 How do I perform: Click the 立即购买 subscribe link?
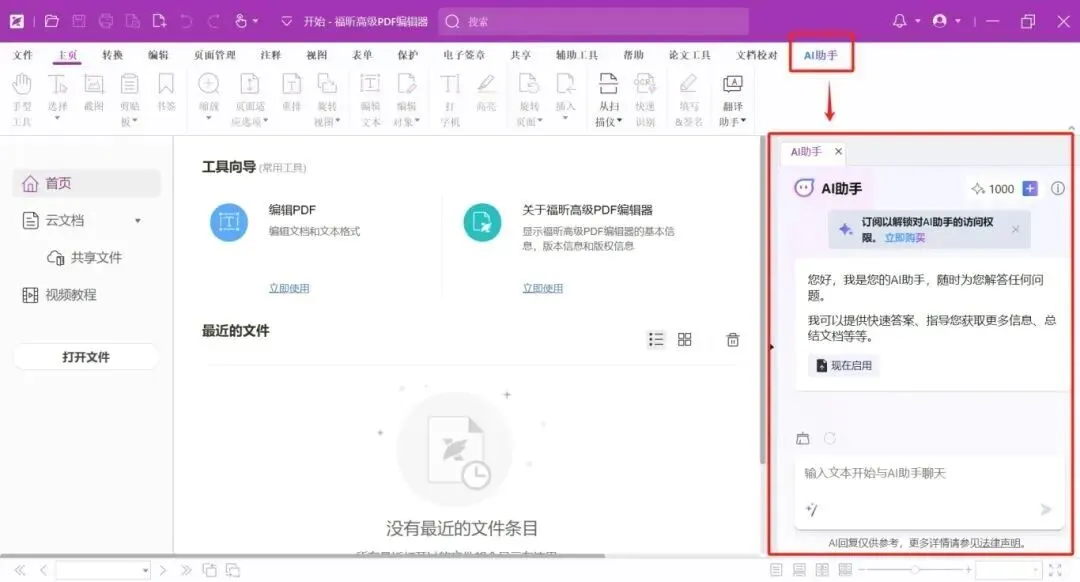[905, 238]
